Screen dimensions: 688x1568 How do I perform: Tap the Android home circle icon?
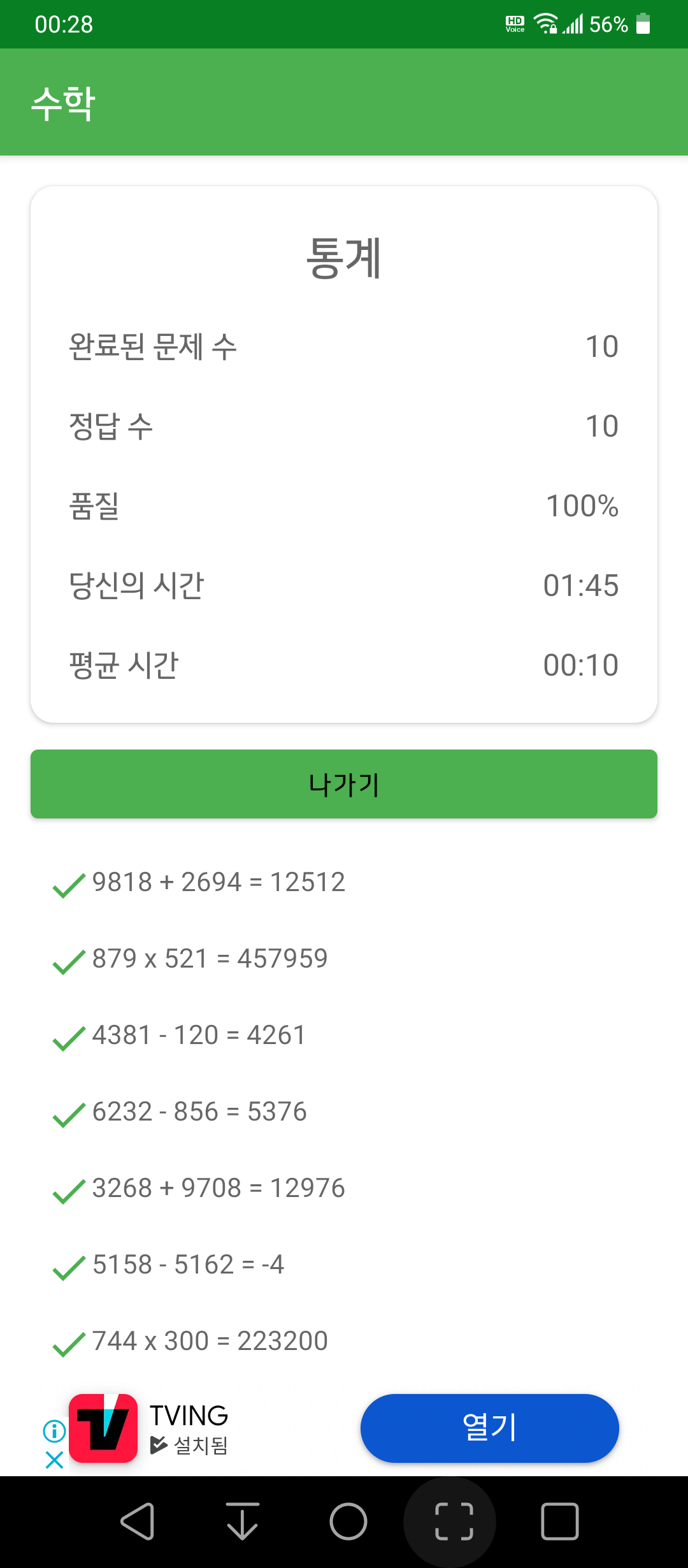click(348, 1521)
